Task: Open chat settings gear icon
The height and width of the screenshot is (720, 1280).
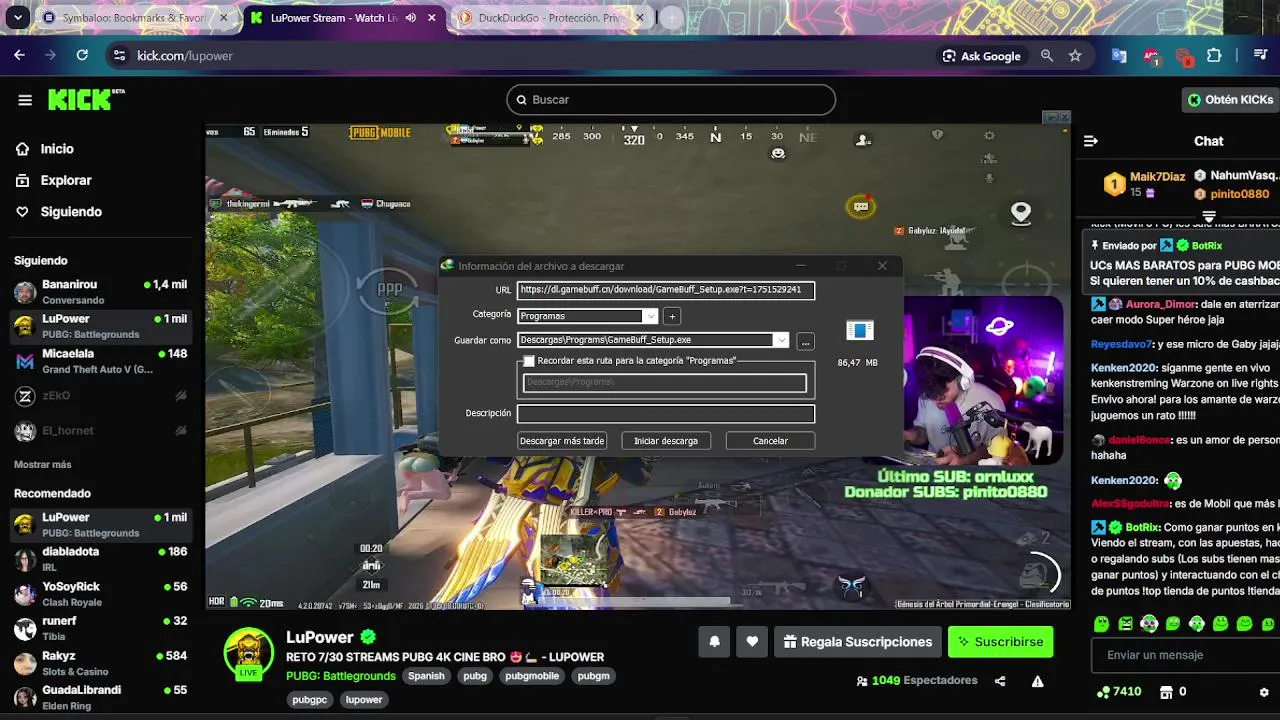Action: (x=1264, y=692)
